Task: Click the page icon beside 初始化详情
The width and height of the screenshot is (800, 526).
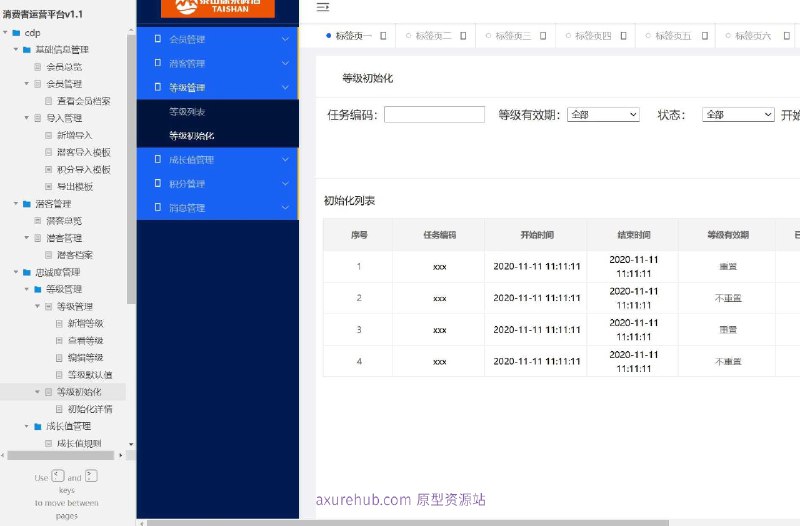Action: [x=59, y=409]
